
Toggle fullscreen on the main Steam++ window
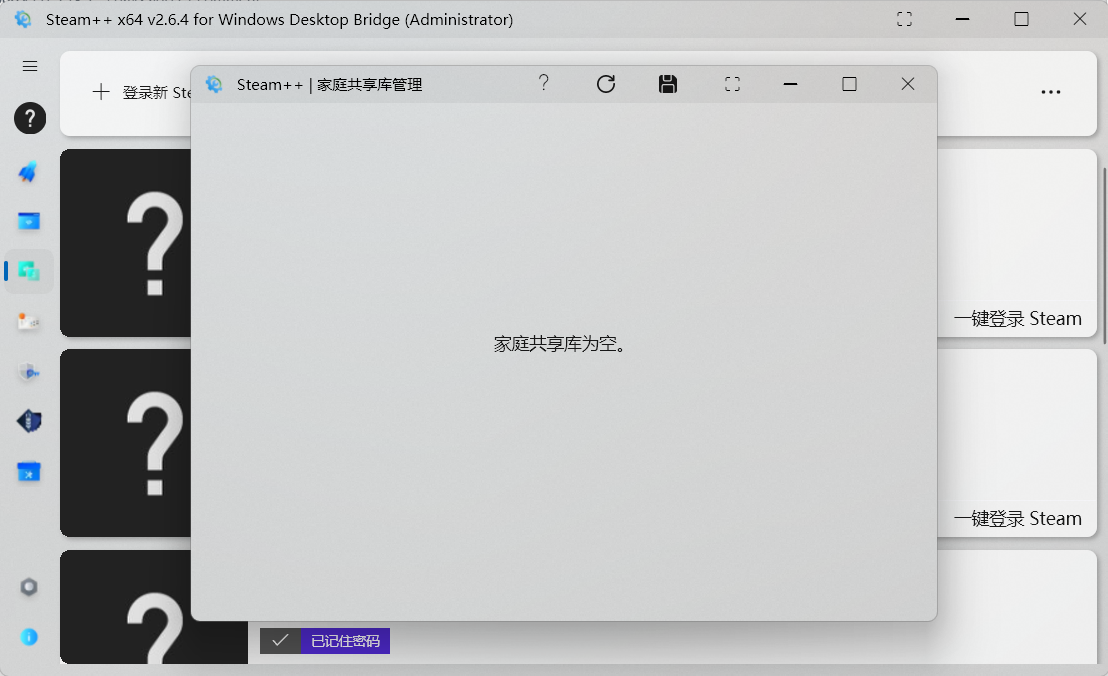tap(903, 18)
